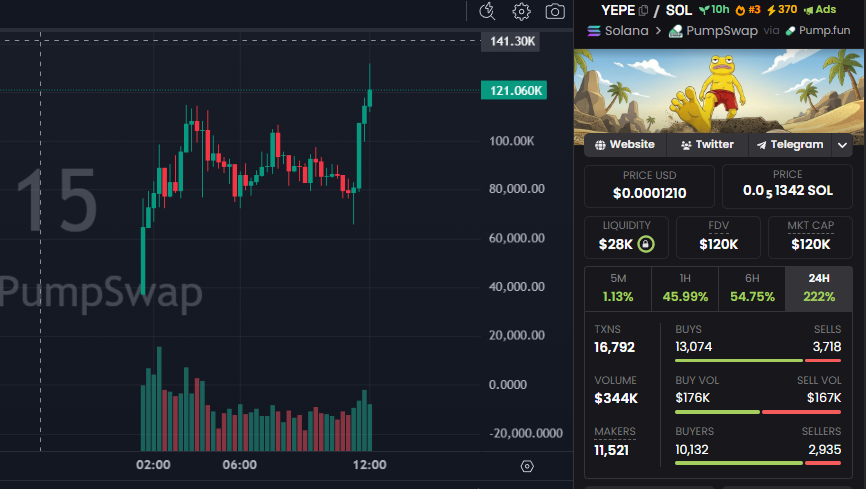Click the TXNS value 16,792
The image size is (866, 489).
[x=614, y=348]
